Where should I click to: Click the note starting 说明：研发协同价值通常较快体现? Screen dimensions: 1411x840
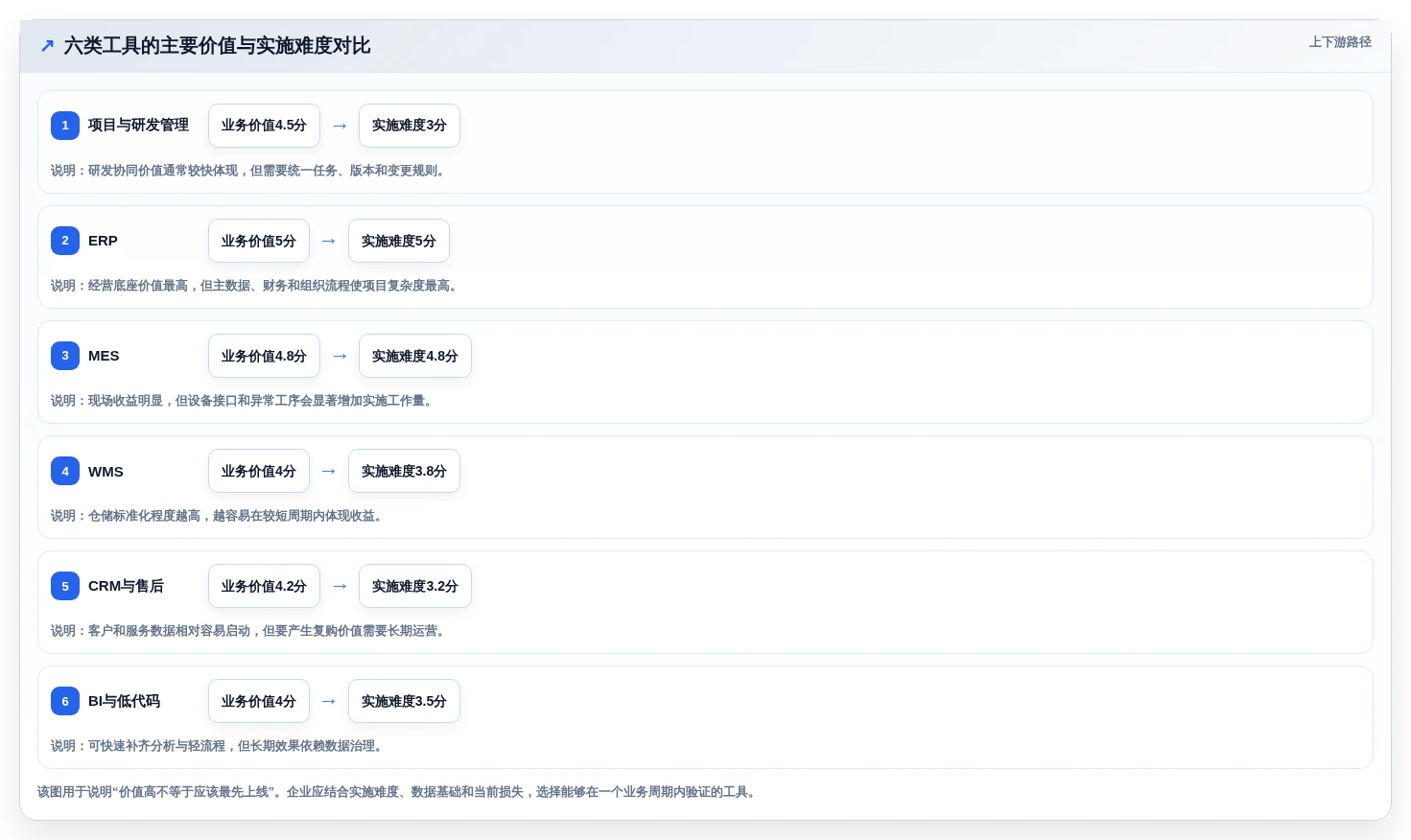pos(249,171)
